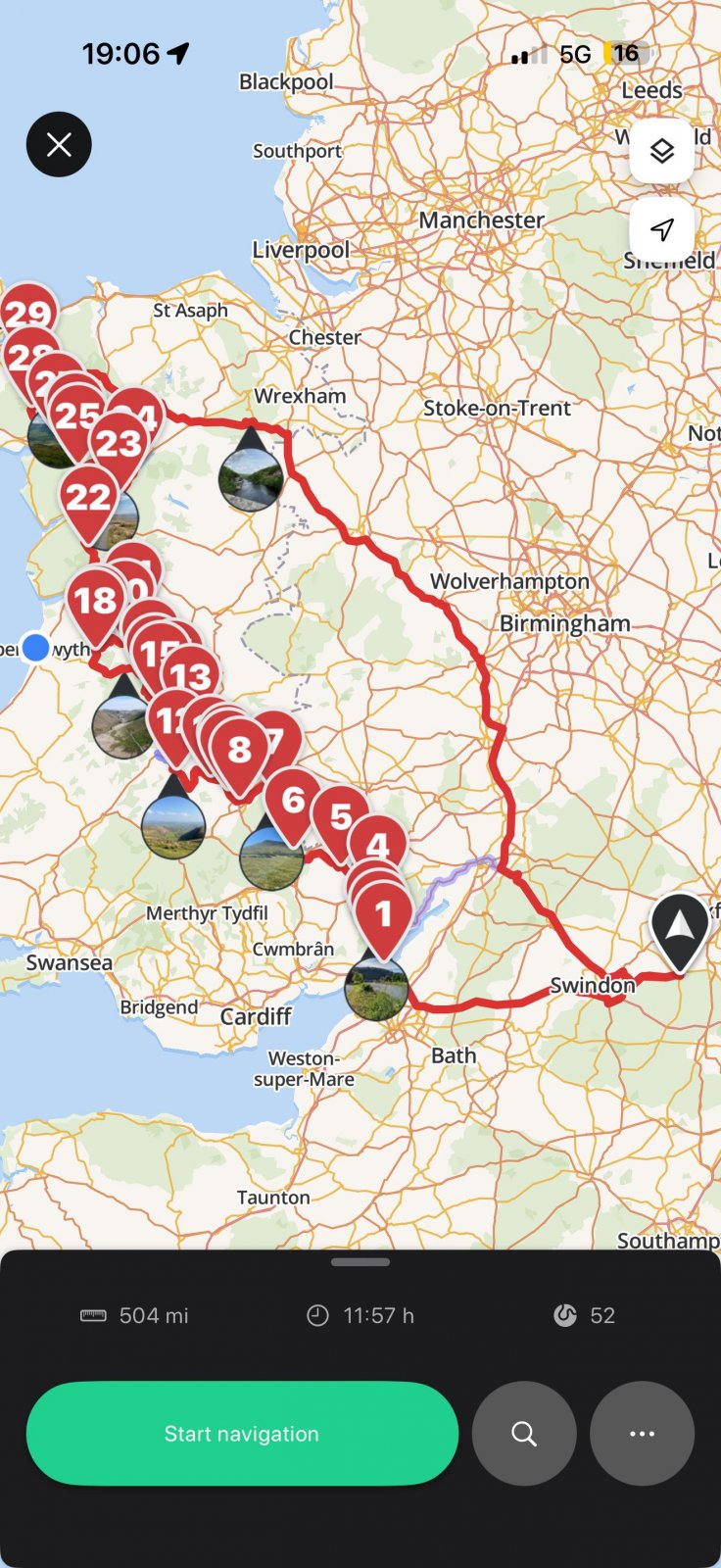
Task: Expand the bottom sheet drag handle
Action: (360, 1262)
